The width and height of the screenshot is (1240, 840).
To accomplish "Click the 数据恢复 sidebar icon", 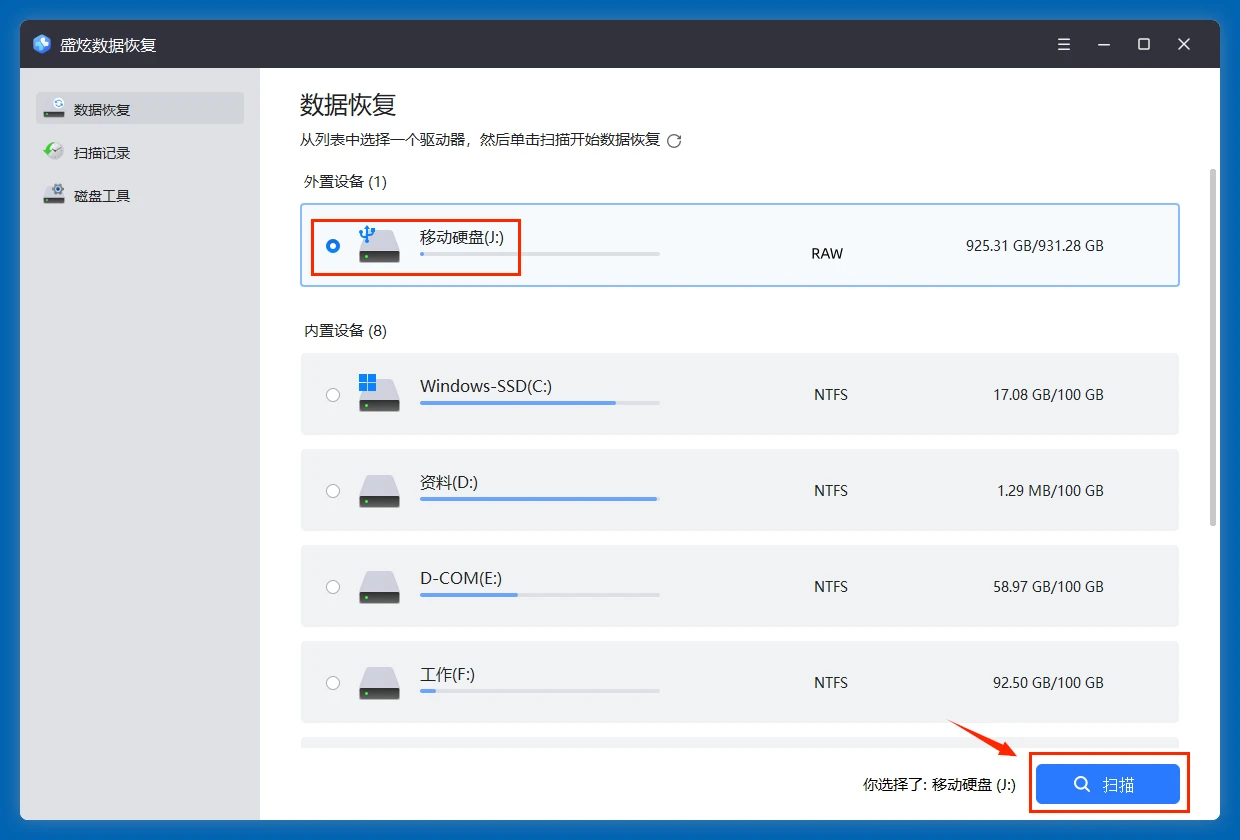I will pos(53,108).
